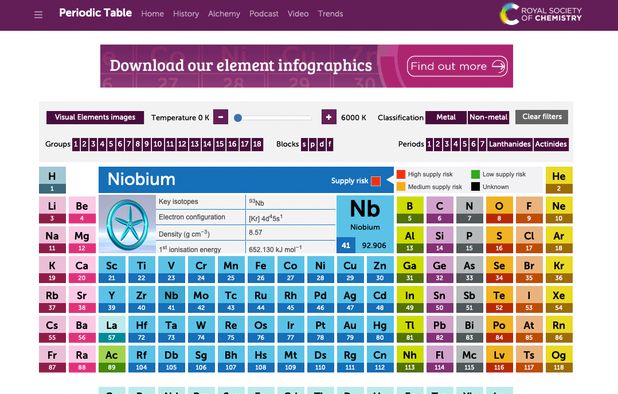618x394 pixels.
Task: Select the Helium (He) element tile
Action: point(559,180)
